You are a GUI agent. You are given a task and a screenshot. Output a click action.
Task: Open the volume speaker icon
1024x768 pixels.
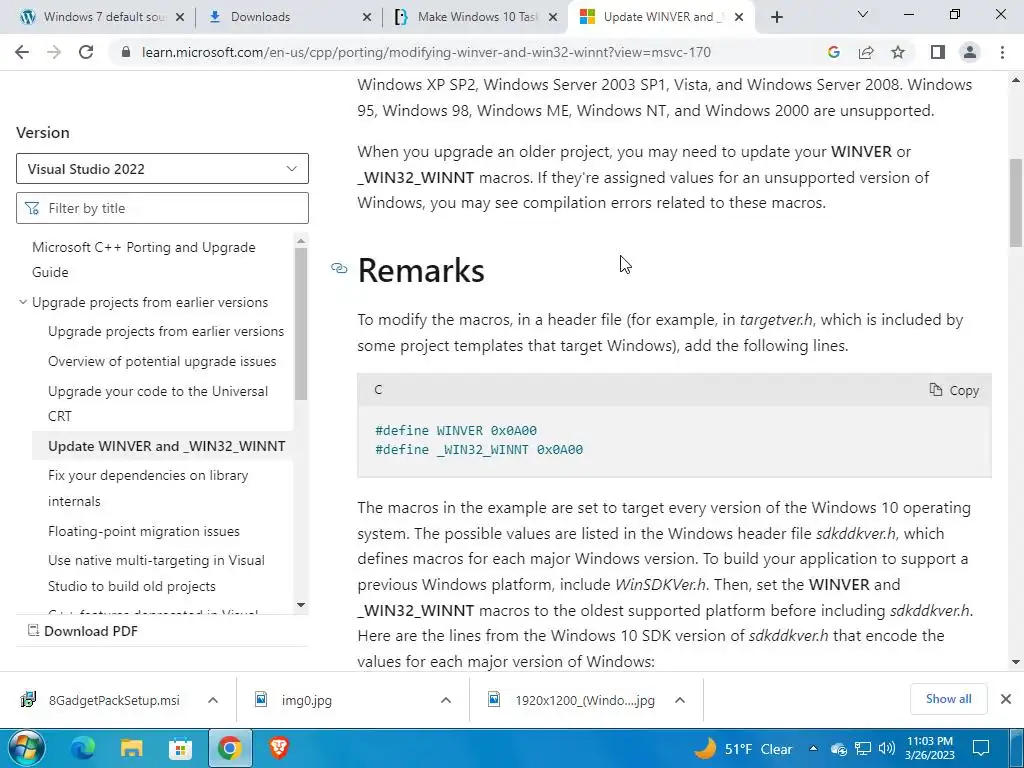pyautogui.click(x=886, y=749)
